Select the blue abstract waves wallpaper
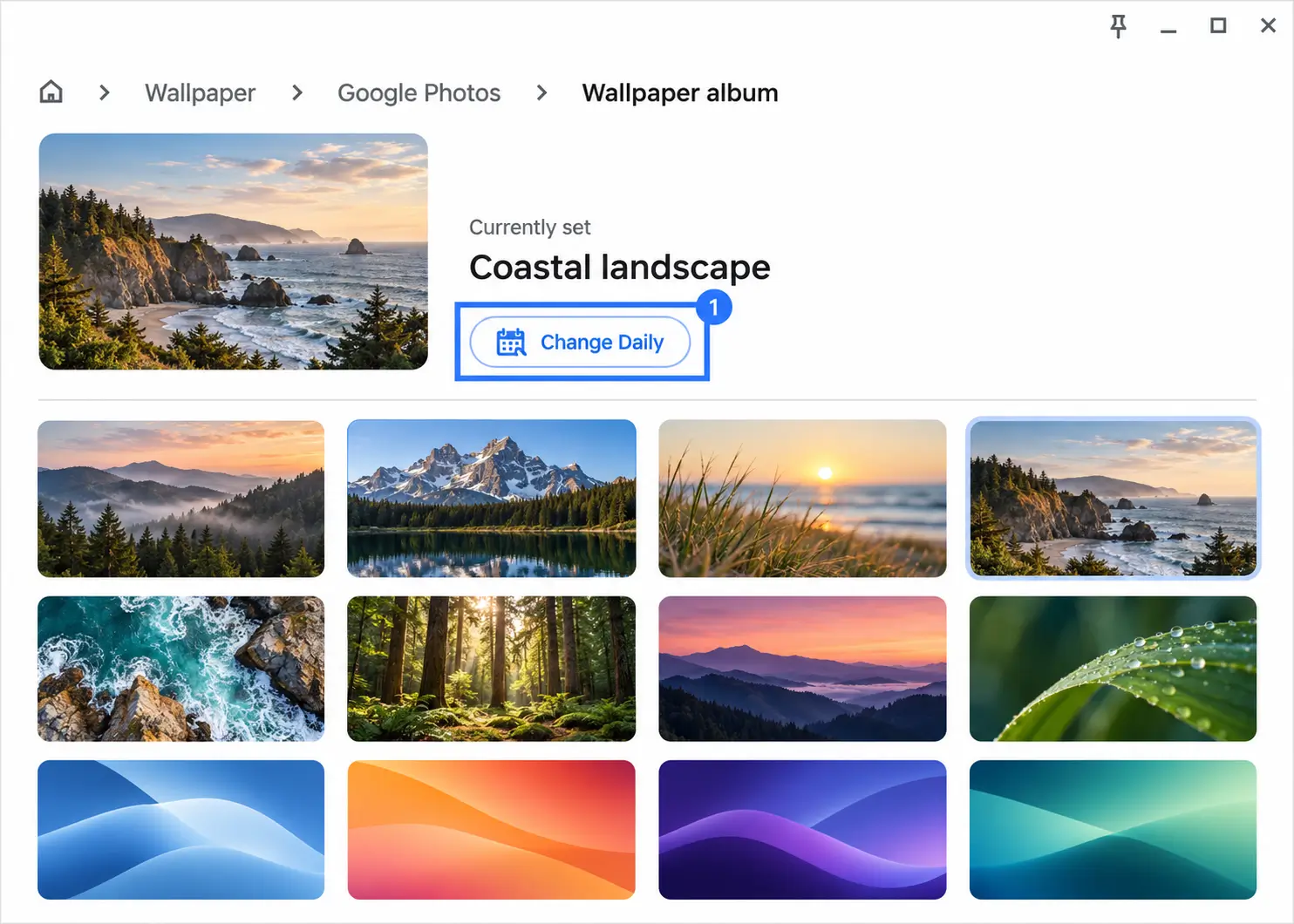The width and height of the screenshot is (1294, 924). click(x=181, y=830)
